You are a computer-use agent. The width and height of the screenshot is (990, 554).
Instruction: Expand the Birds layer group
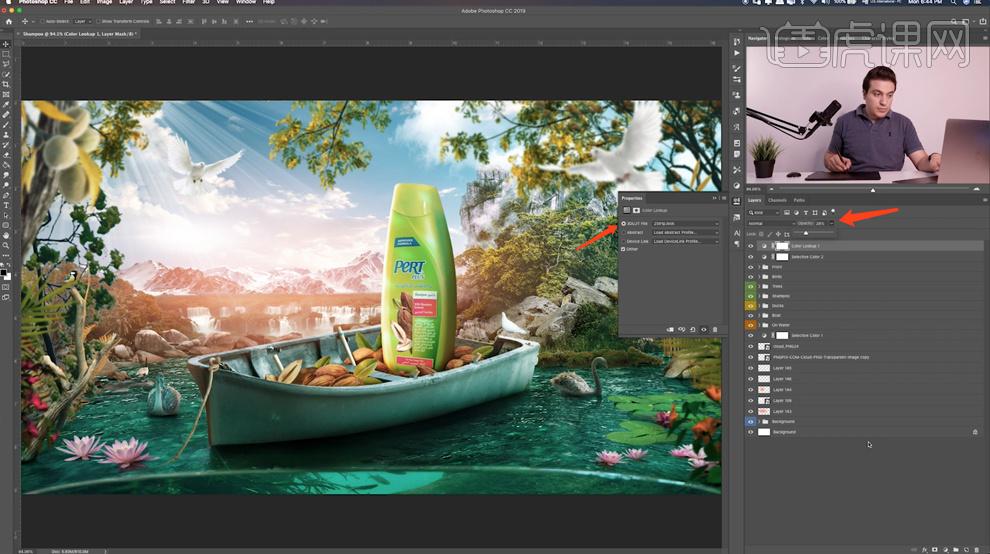(759, 277)
